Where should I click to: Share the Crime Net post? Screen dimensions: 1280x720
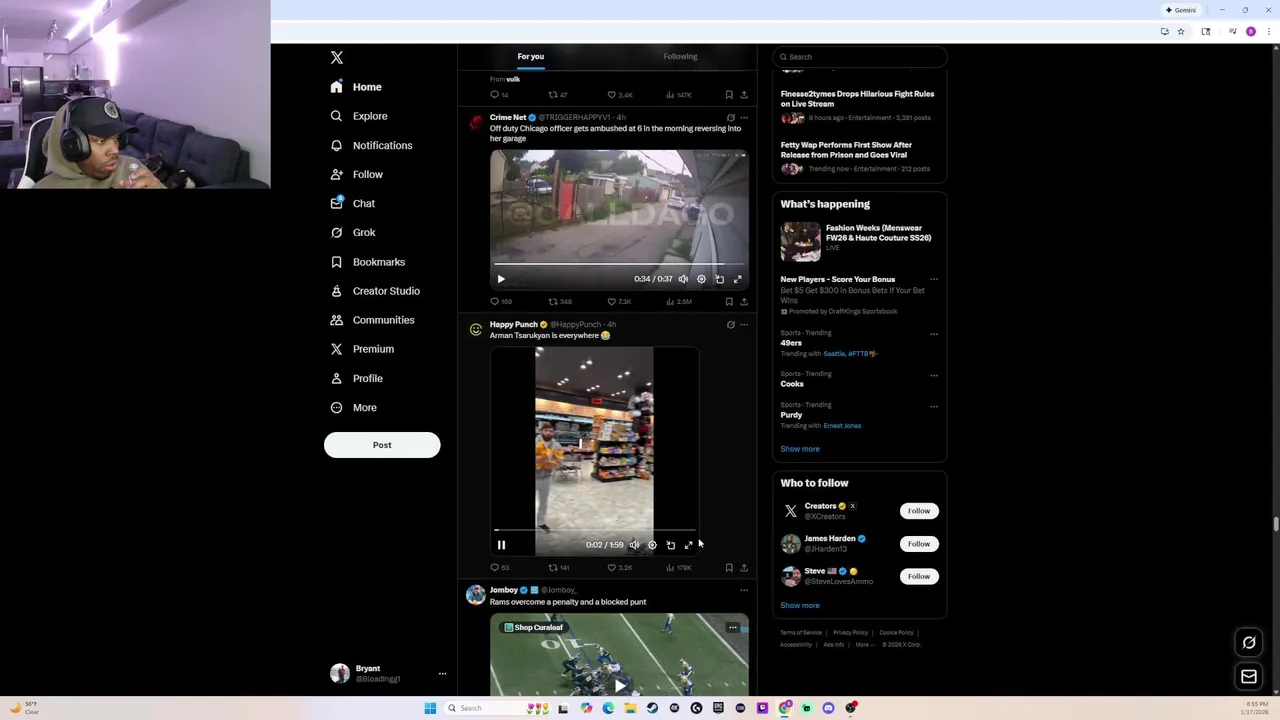point(743,301)
